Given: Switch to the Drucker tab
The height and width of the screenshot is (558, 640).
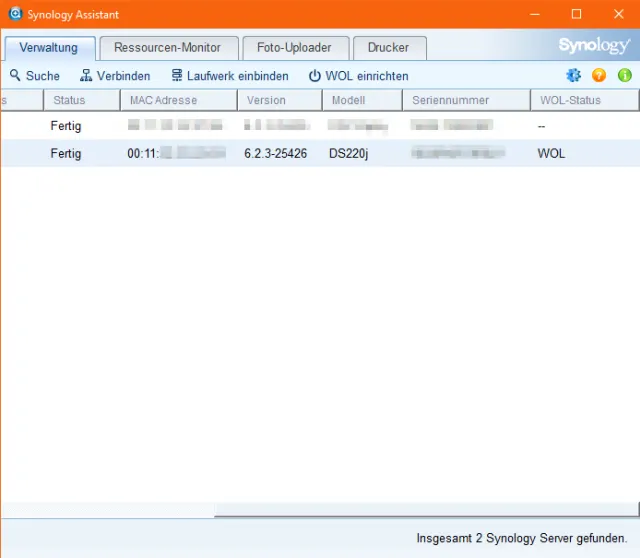Looking at the screenshot, I should [390, 48].
